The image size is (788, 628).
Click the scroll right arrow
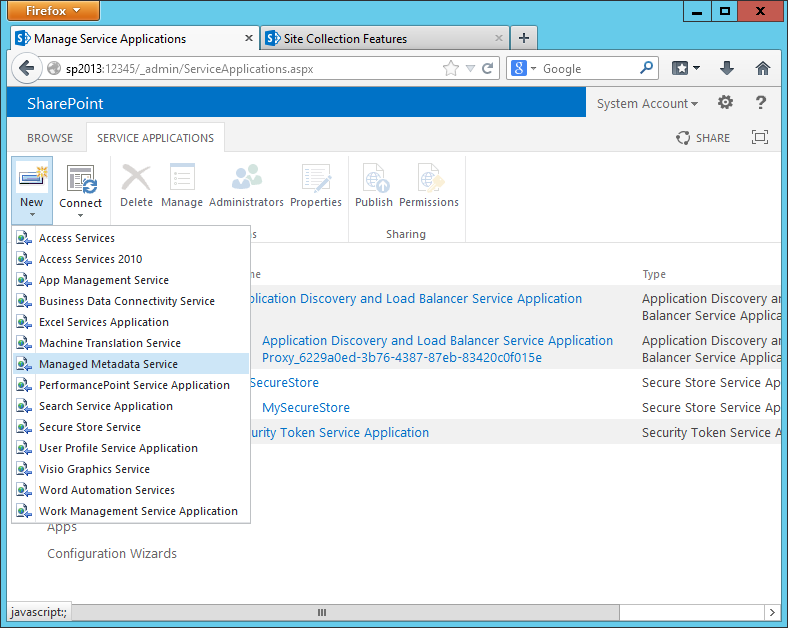pos(772,612)
